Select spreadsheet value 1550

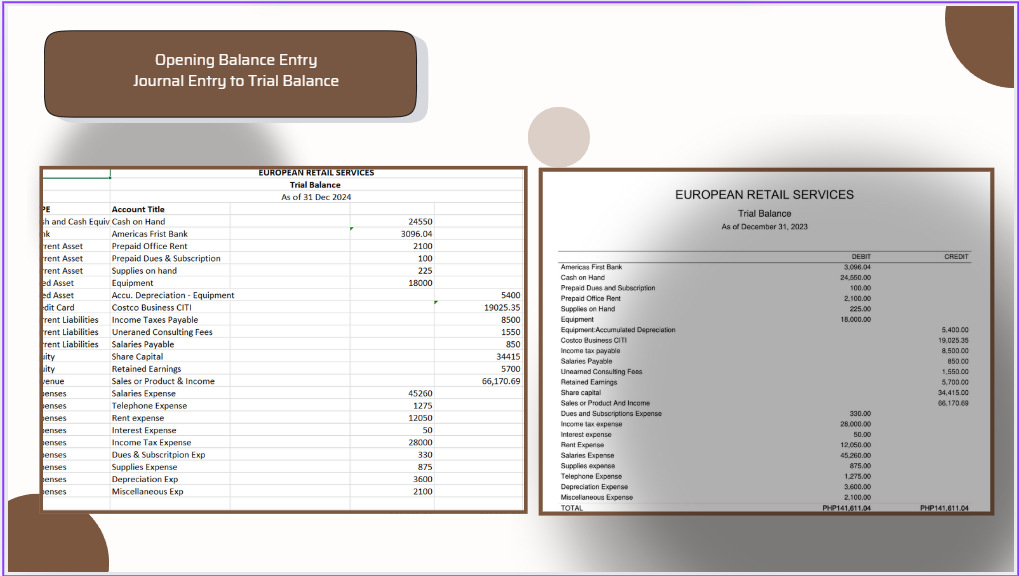click(x=511, y=333)
